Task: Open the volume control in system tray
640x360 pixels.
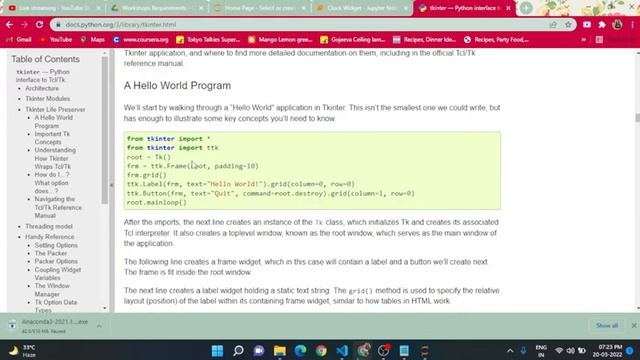Action: tap(571, 351)
